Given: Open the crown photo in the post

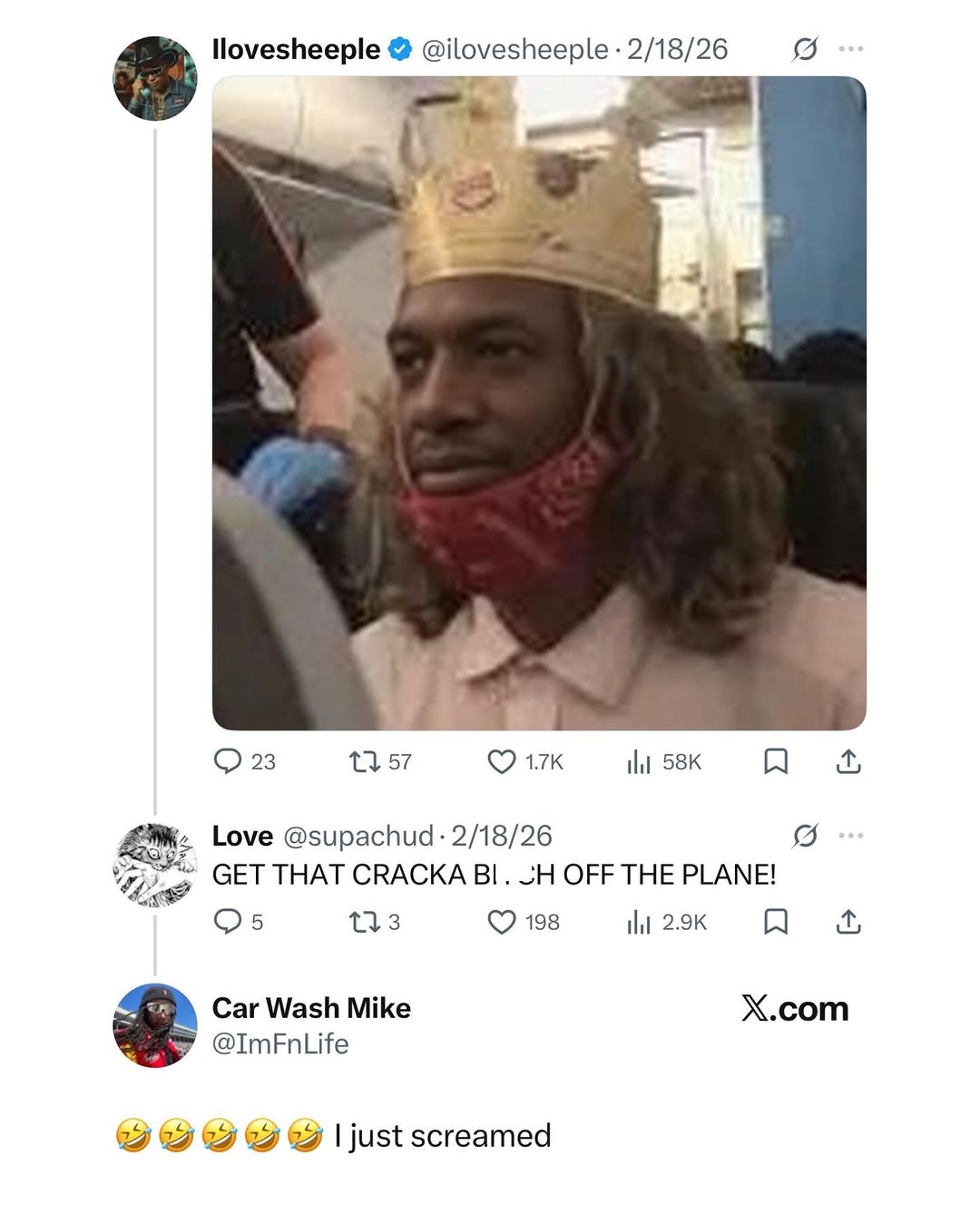Looking at the screenshot, I should (539, 403).
